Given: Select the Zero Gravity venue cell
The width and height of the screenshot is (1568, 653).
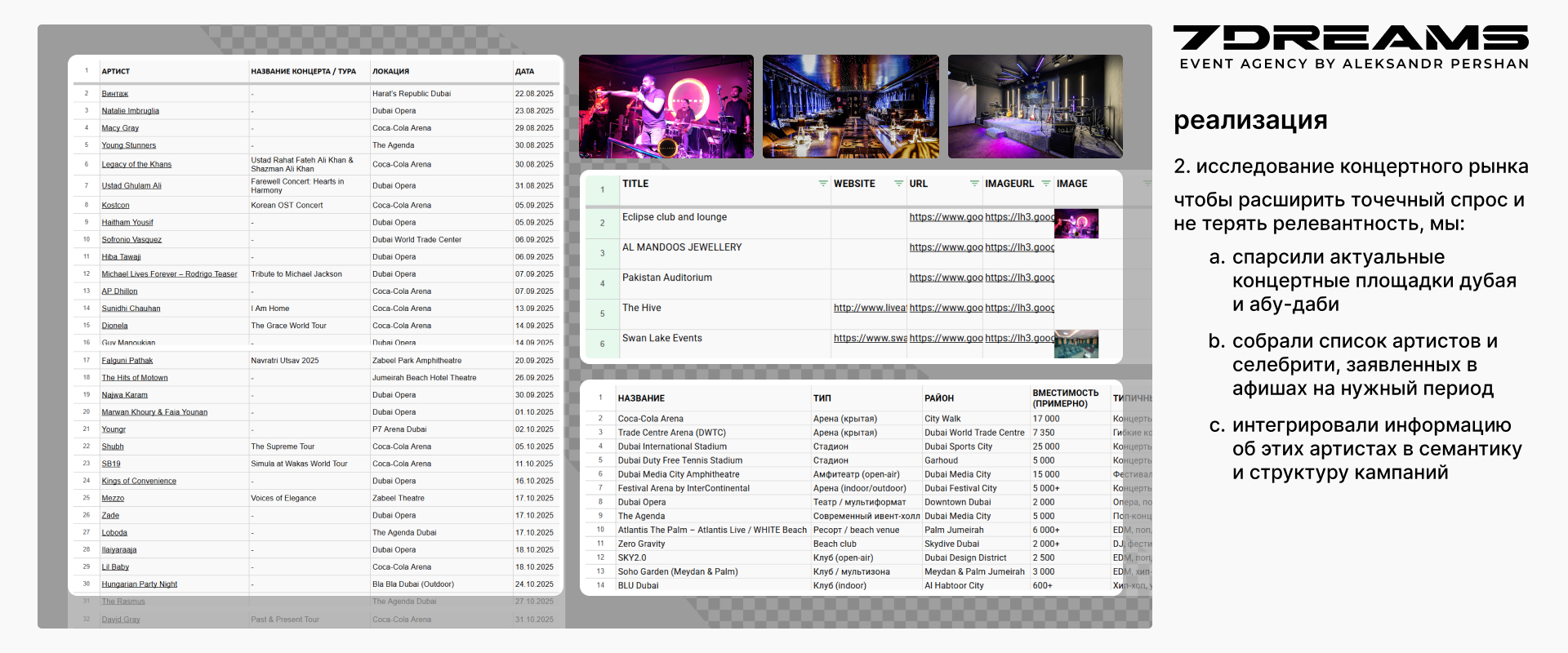Looking at the screenshot, I should click(x=712, y=544).
